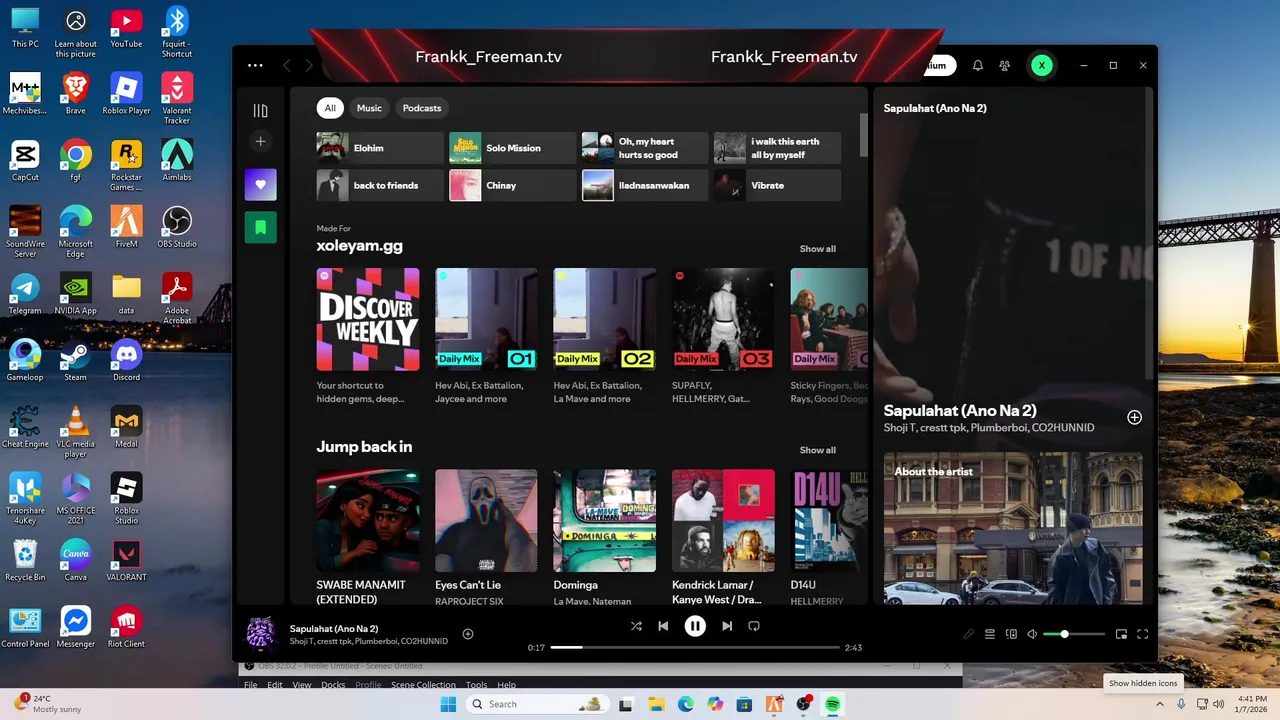Click Show all for Jump back in
Viewport: 1280px width, 720px height.
pyautogui.click(x=817, y=450)
